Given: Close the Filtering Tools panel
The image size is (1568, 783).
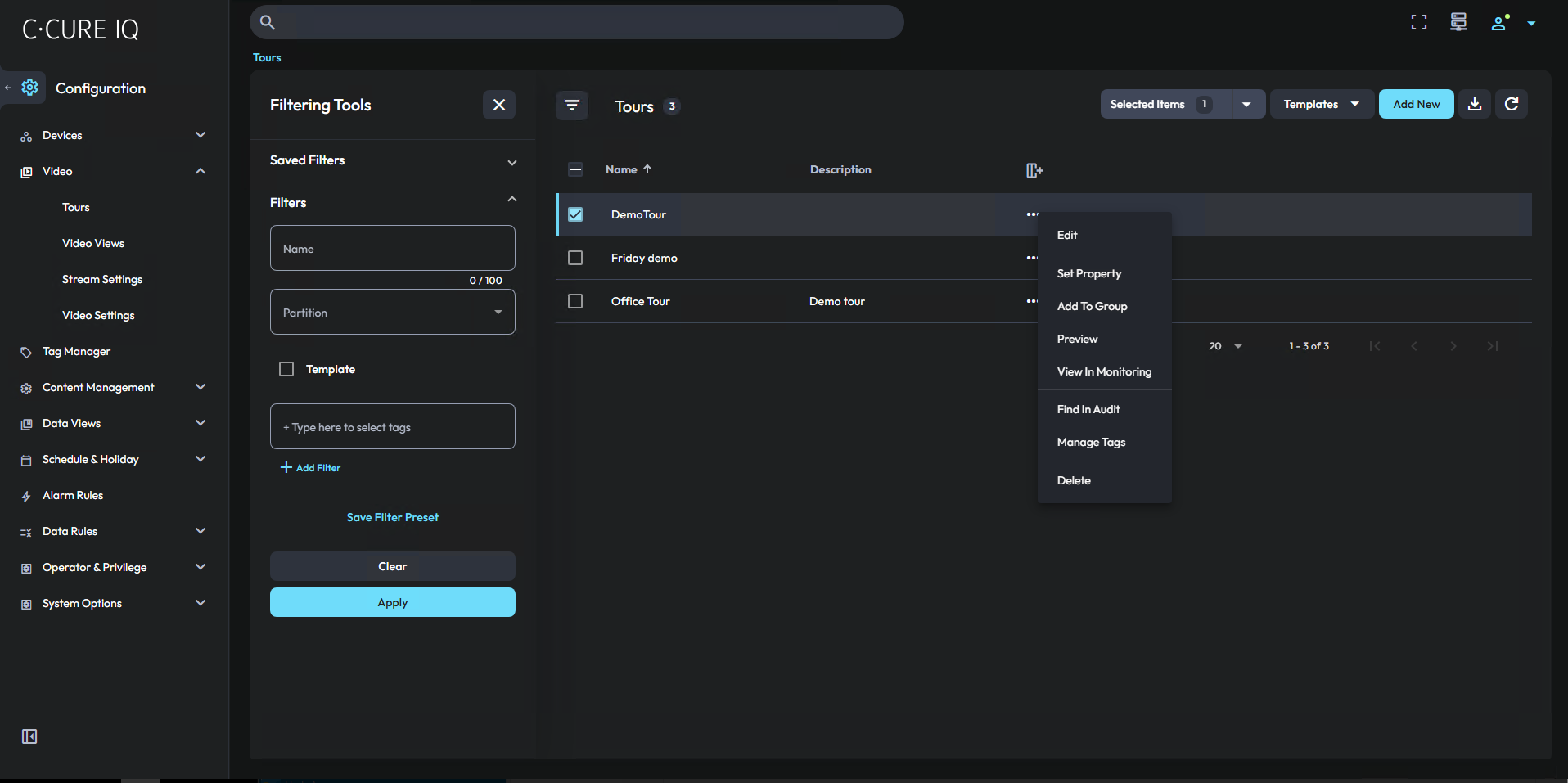Looking at the screenshot, I should (499, 105).
